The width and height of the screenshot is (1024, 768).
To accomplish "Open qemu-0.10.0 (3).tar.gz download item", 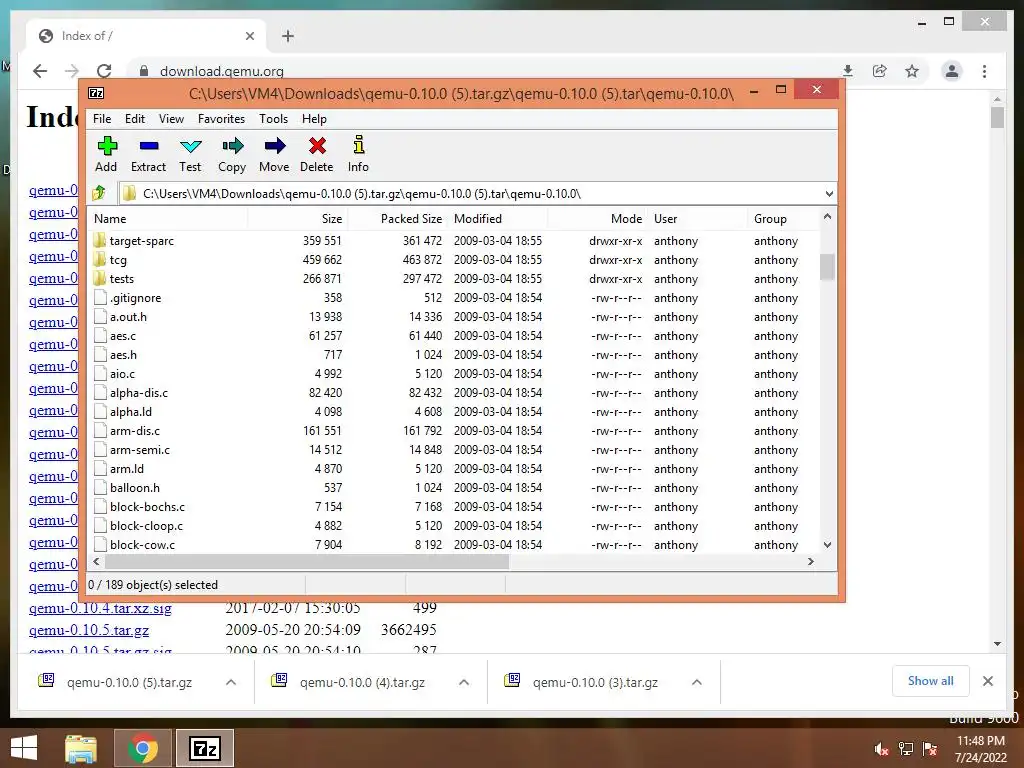I will pos(595,682).
